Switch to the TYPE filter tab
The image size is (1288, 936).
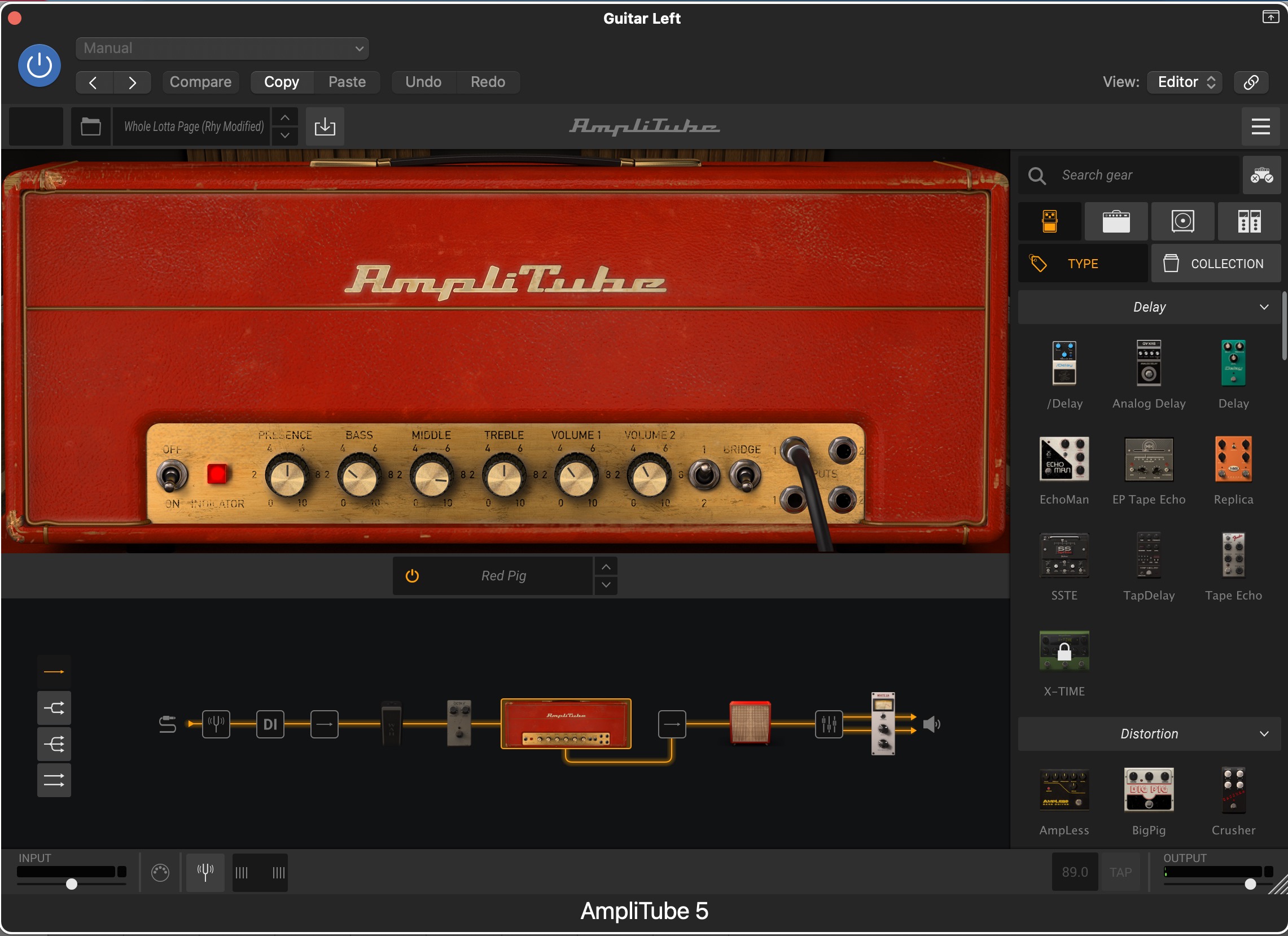point(1083,264)
